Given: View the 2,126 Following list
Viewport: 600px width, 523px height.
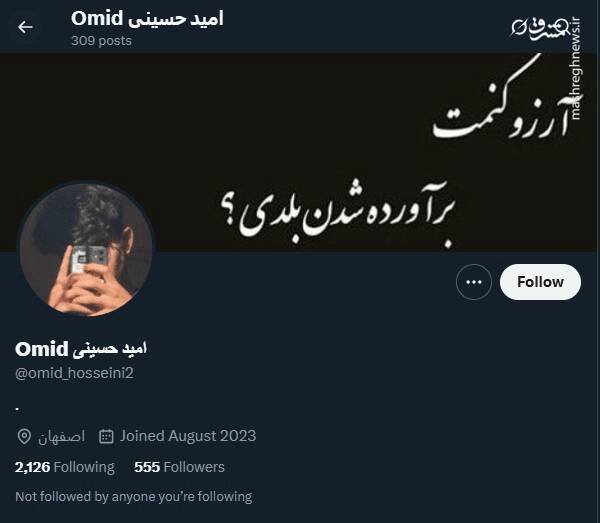Looking at the screenshot, I should [x=65, y=467].
